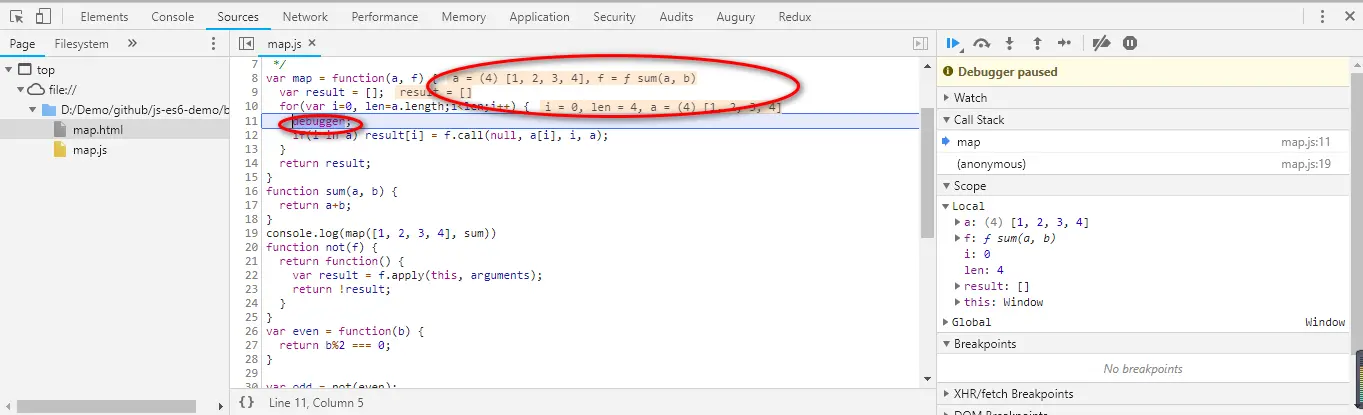This screenshot has width=1363, height=415.
Task: Collapse the Local scope group
Action: [946, 206]
